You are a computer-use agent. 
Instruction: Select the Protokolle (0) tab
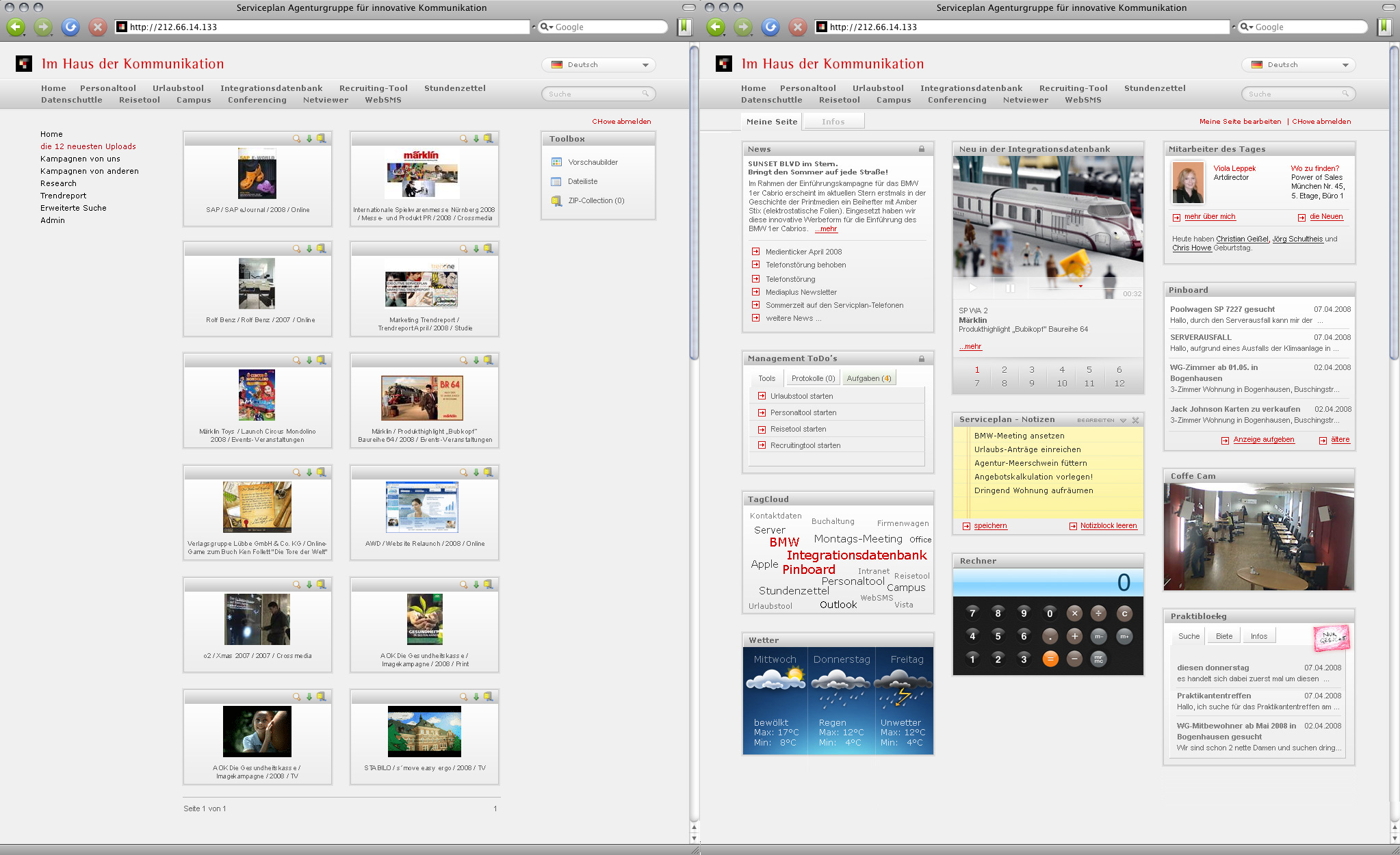coord(813,378)
